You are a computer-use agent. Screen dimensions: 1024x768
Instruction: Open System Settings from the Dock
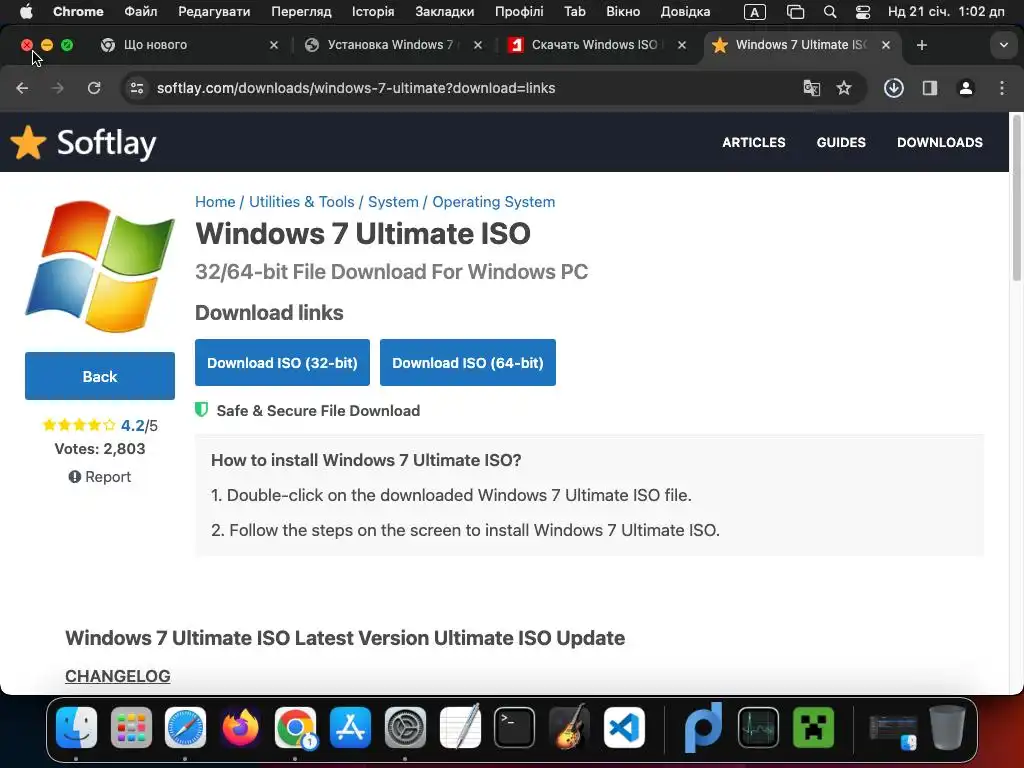click(x=405, y=728)
